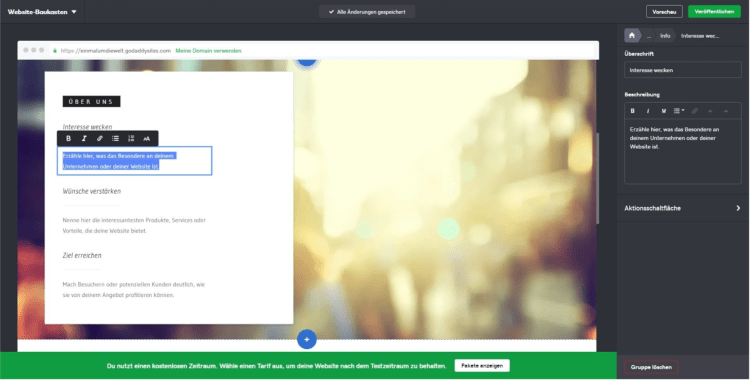Open the collapsed ellipsis breadcrumb
The image size is (750, 381).
coord(649,36)
